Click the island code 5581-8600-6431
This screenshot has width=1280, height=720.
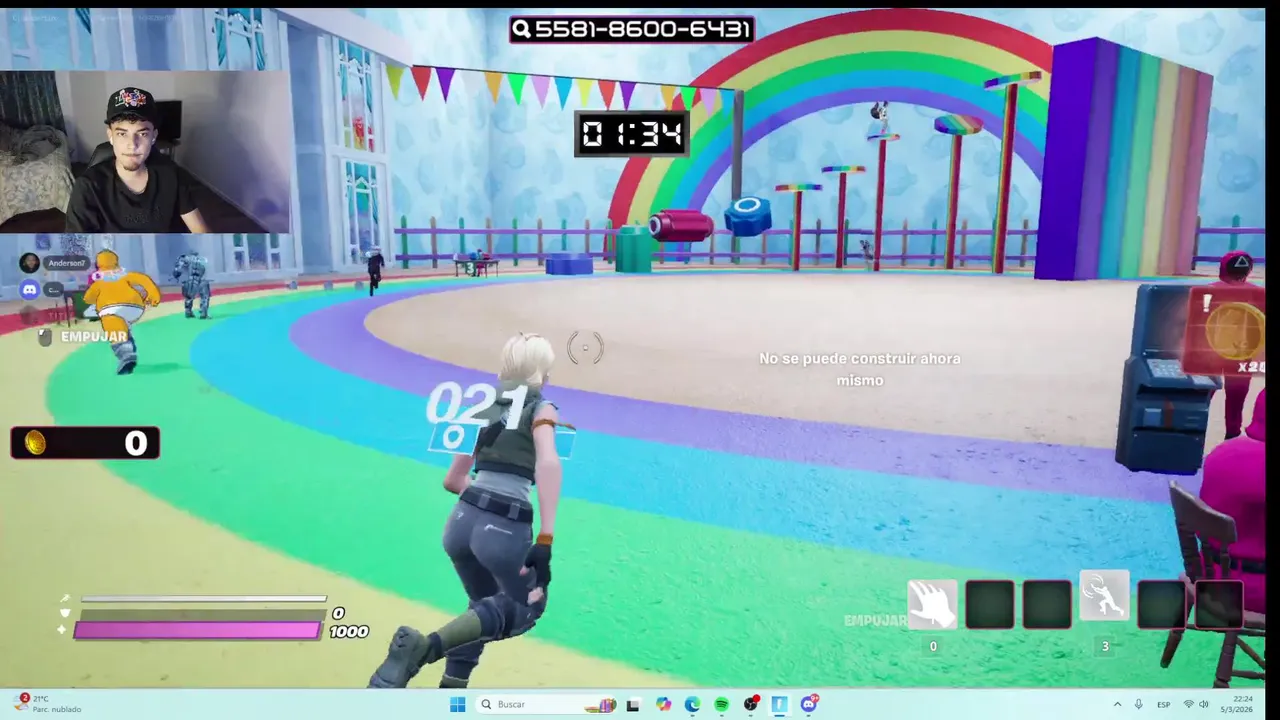[x=642, y=29]
